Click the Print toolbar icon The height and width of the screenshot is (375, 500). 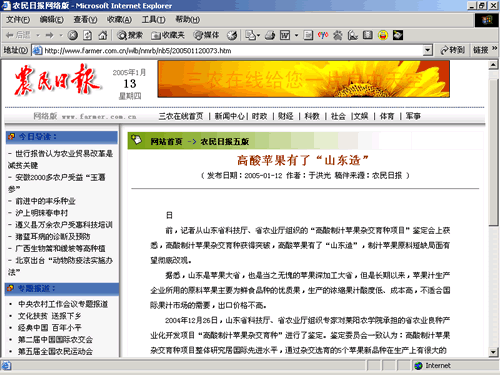270,35
